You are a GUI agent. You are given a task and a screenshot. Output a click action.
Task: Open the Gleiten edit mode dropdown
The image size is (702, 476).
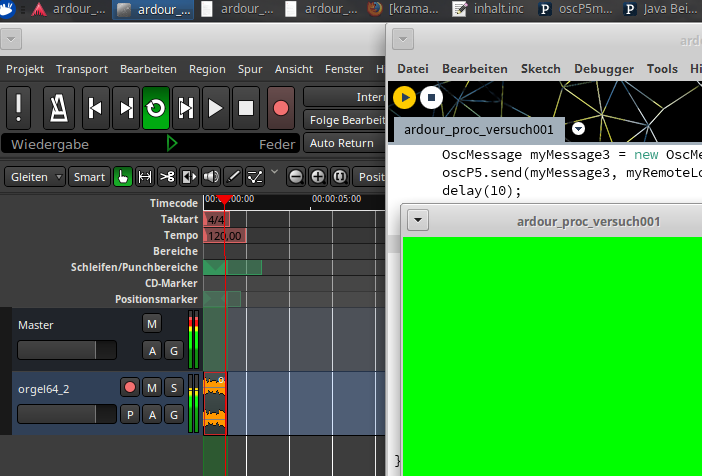(36, 177)
